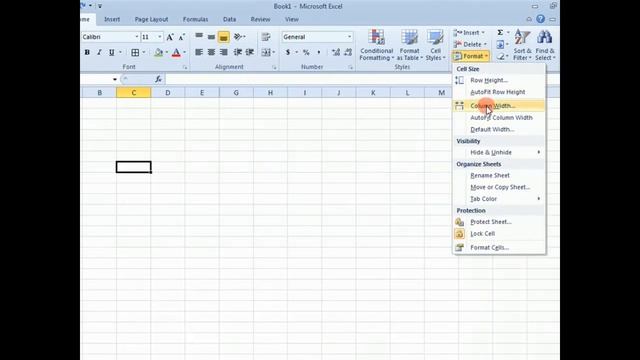Choose Column Width... menu item

[x=499, y=106]
